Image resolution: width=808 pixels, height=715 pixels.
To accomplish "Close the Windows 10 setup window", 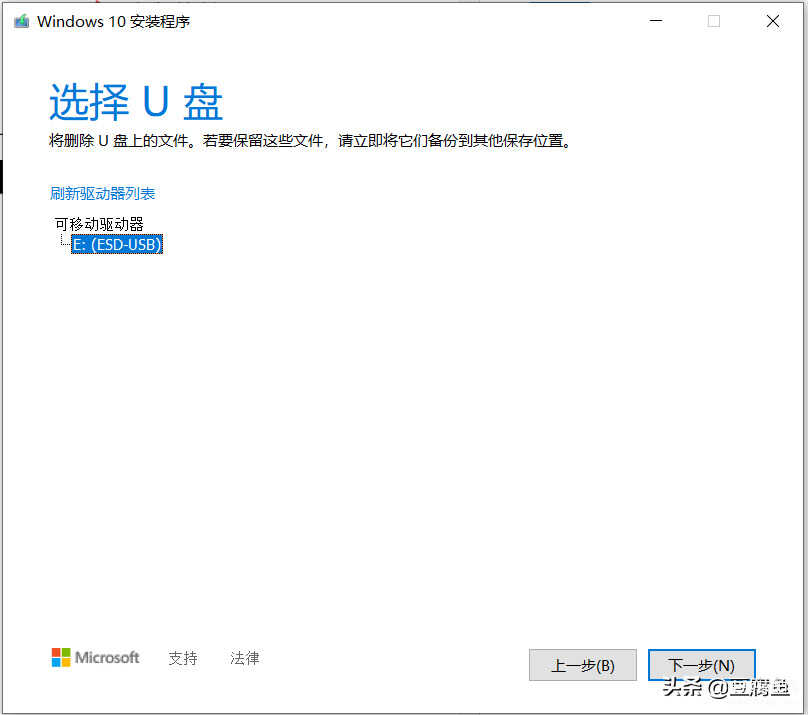I will (x=773, y=21).
